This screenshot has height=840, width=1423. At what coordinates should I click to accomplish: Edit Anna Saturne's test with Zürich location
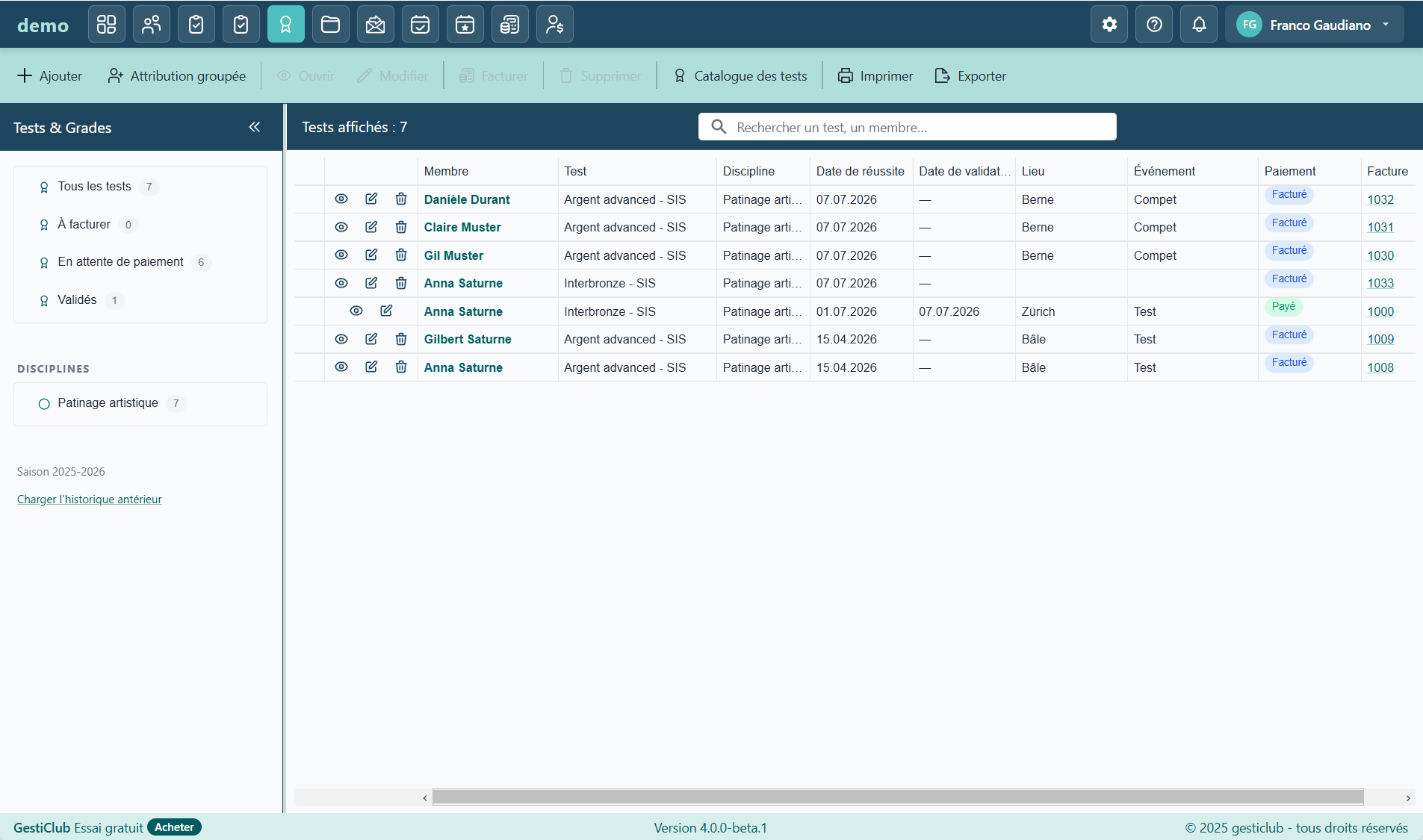click(x=386, y=311)
